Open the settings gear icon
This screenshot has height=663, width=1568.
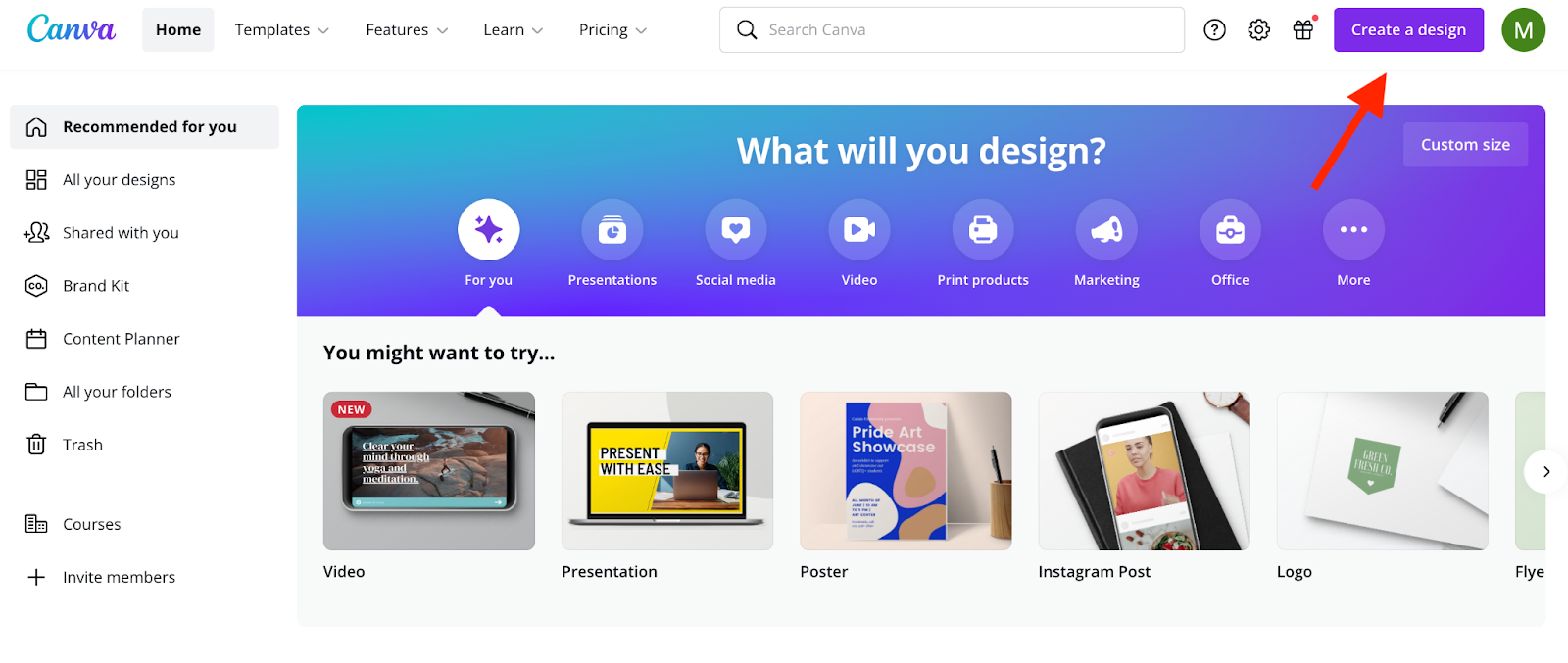coord(1259,30)
